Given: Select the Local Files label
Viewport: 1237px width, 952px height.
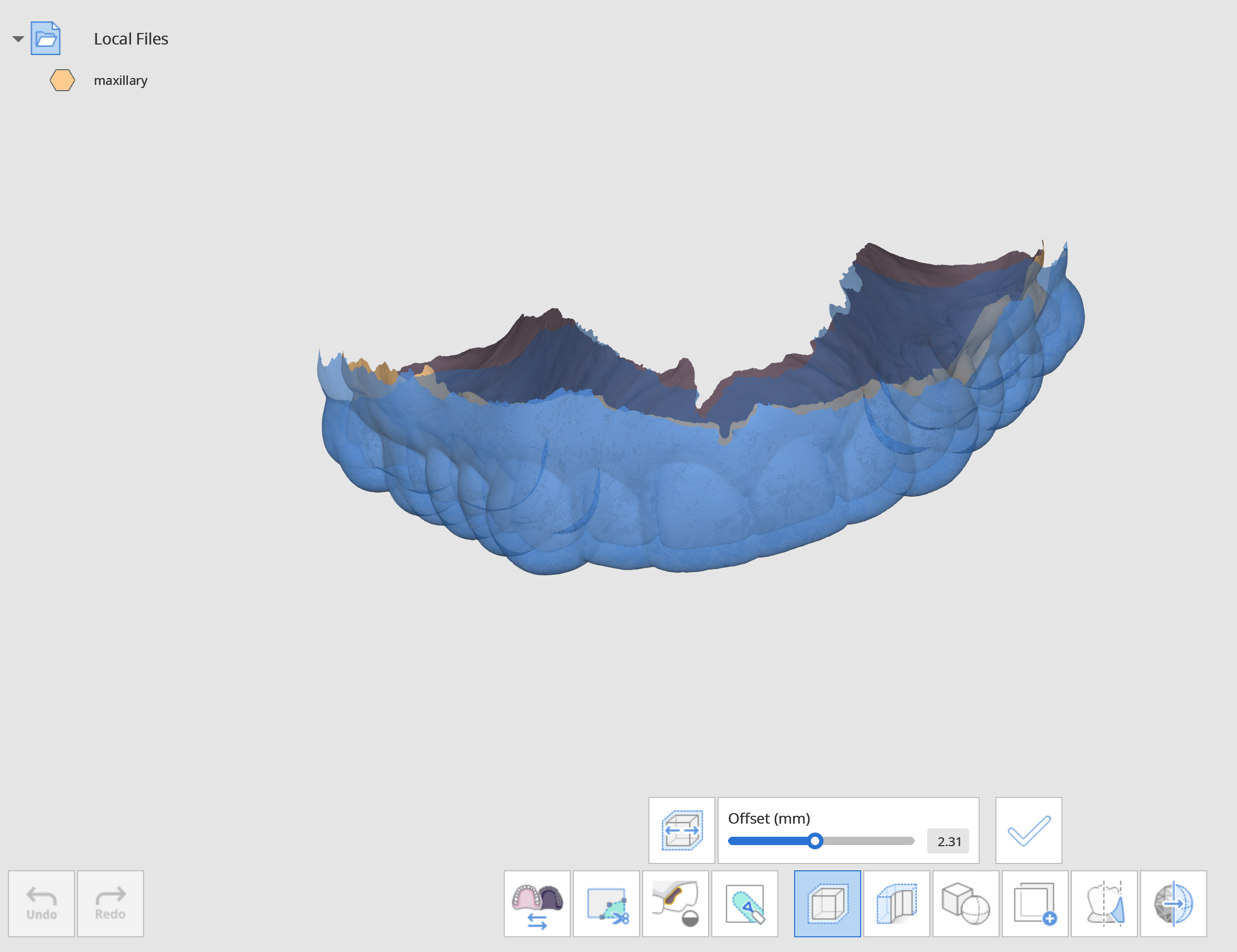Looking at the screenshot, I should point(131,39).
